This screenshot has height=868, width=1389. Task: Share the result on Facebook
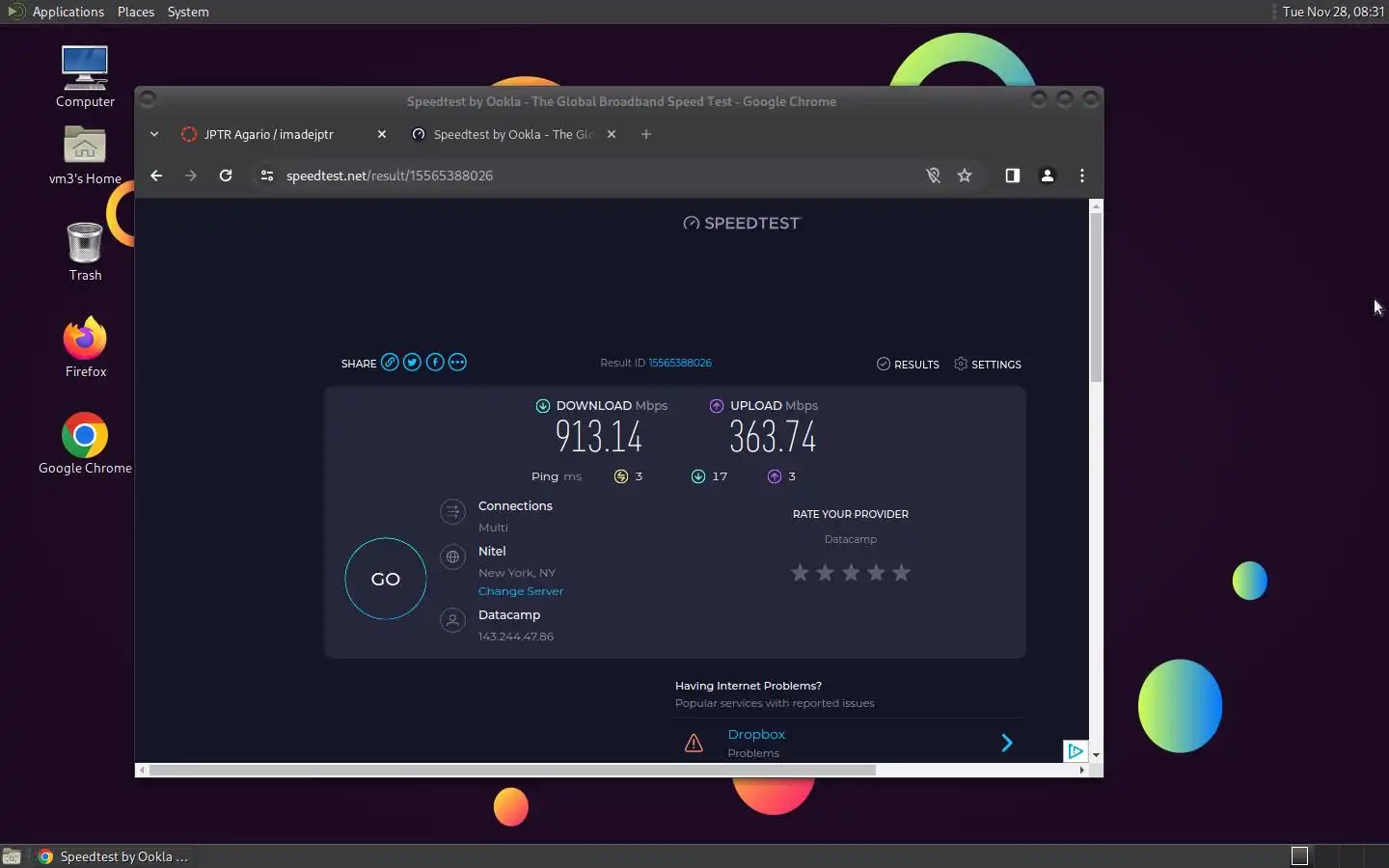[x=435, y=363]
